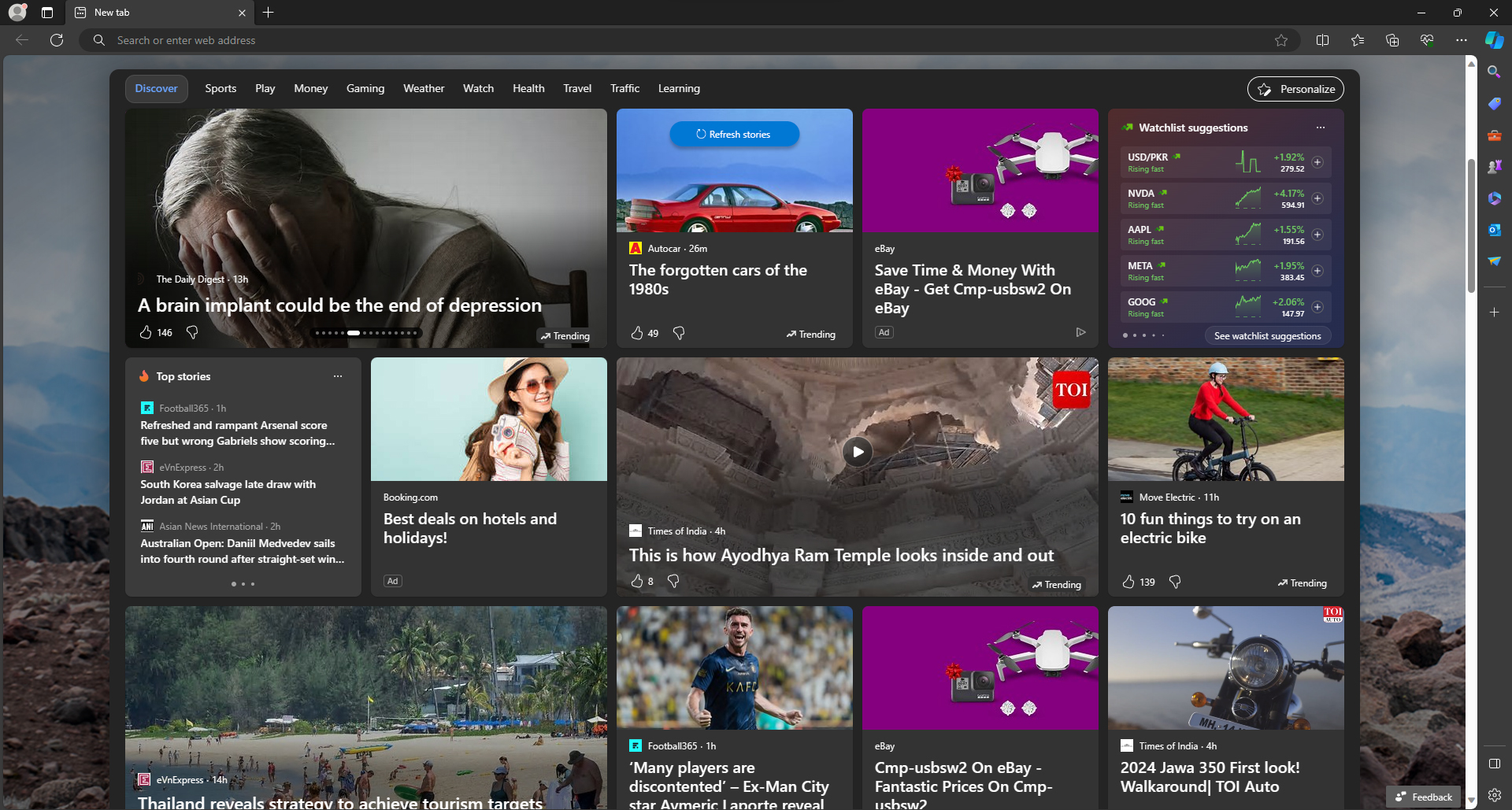1512x810 pixels.
Task: Switch to the Money tab
Action: tap(311, 88)
